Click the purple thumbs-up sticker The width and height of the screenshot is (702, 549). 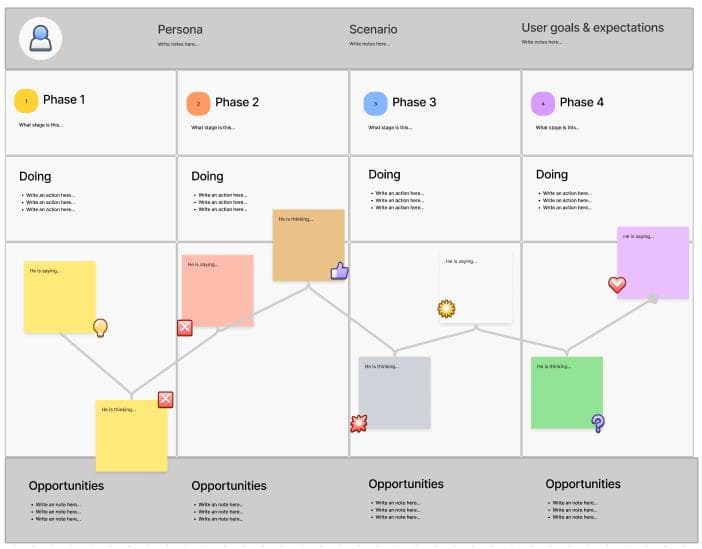(339, 271)
